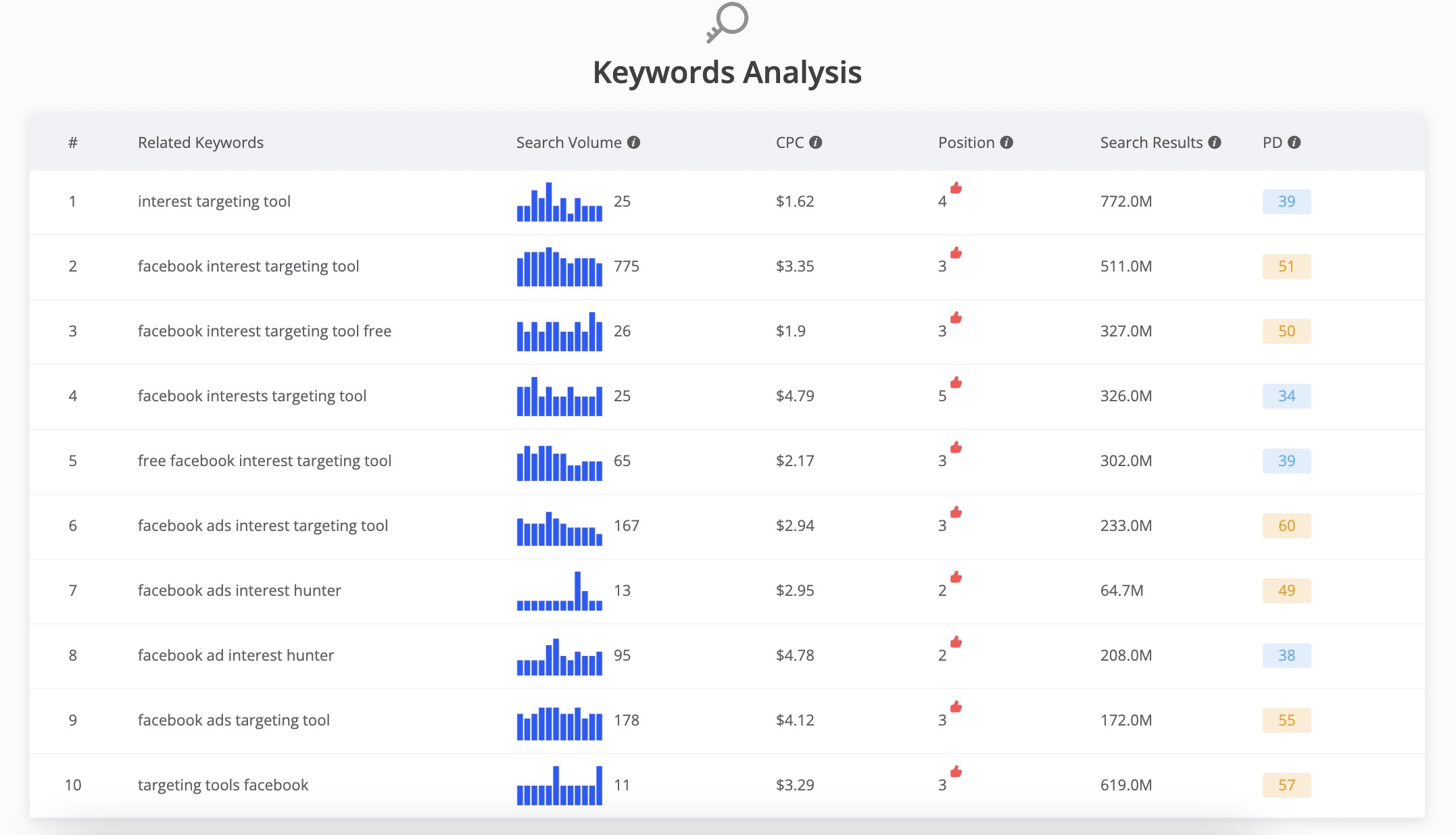Image resolution: width=1456 pixels, height=835 pixels.
Task: Click the key icon above Keywords Analysis
Action: [x=727, y=22]
